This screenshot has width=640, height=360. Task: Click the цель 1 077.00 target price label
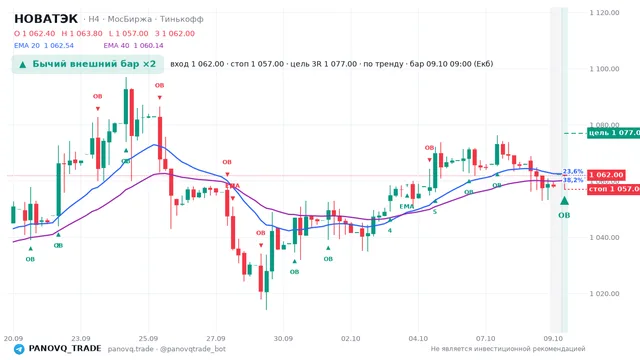[613, 133]
